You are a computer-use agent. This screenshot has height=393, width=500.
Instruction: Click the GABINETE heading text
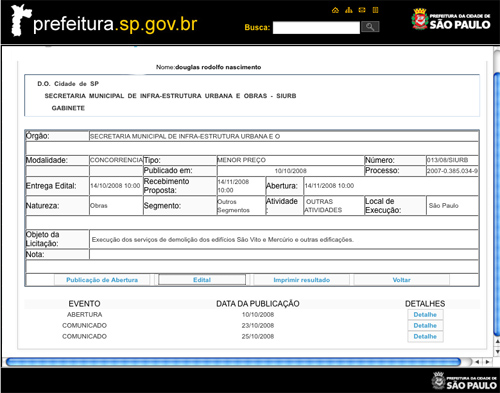pos(68,108)
